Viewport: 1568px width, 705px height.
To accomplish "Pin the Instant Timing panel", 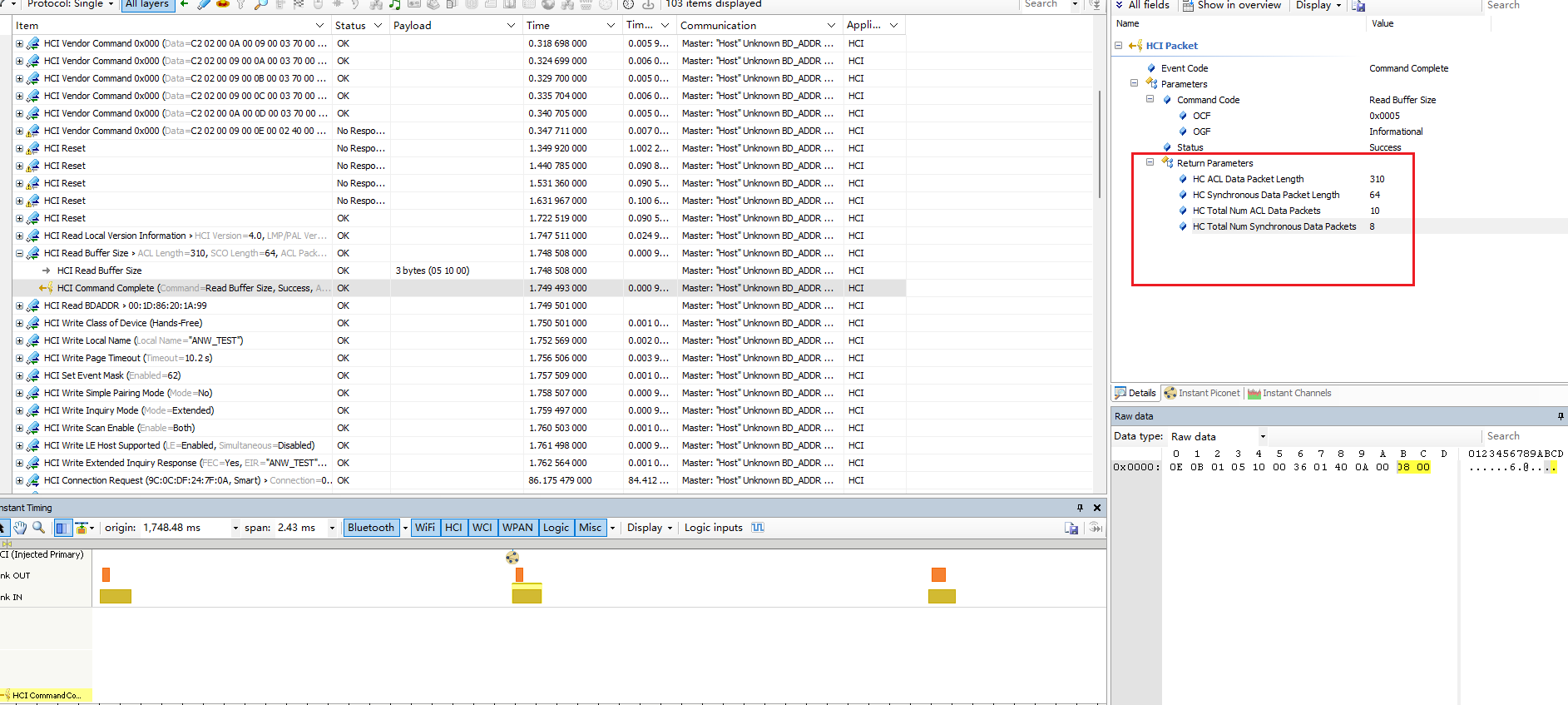I will (1081, 508).
